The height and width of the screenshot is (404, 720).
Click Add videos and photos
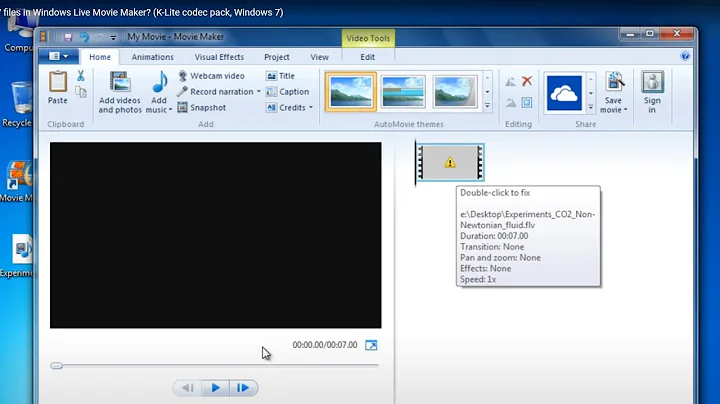[120, 92]
